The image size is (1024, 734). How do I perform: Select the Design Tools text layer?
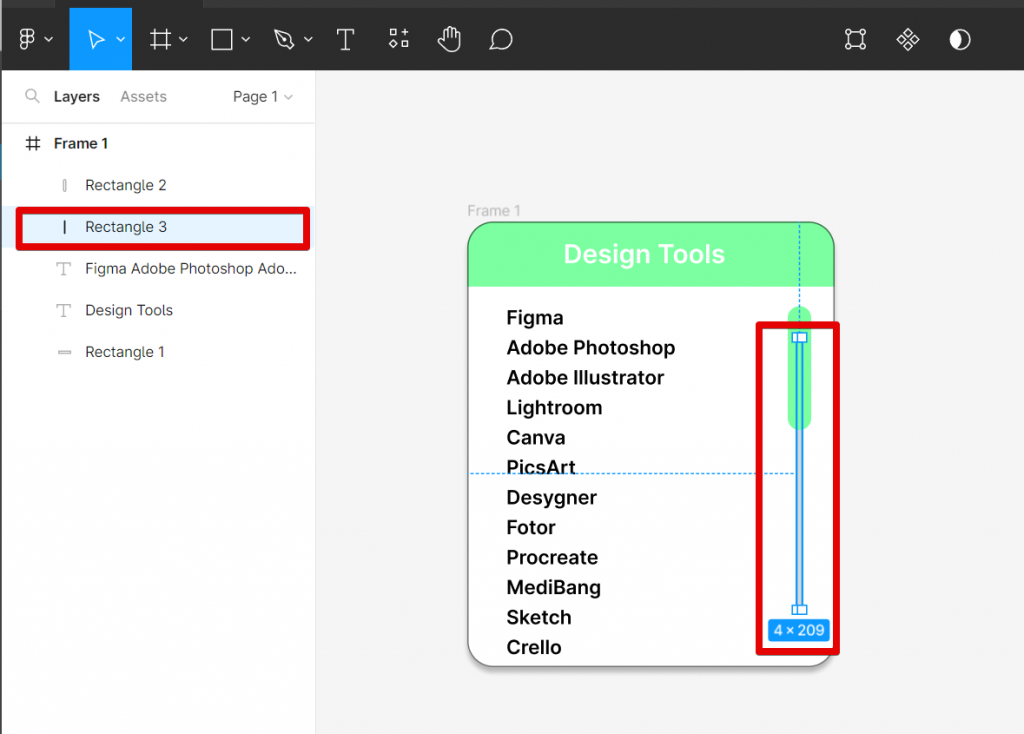(x=129, y=310)
